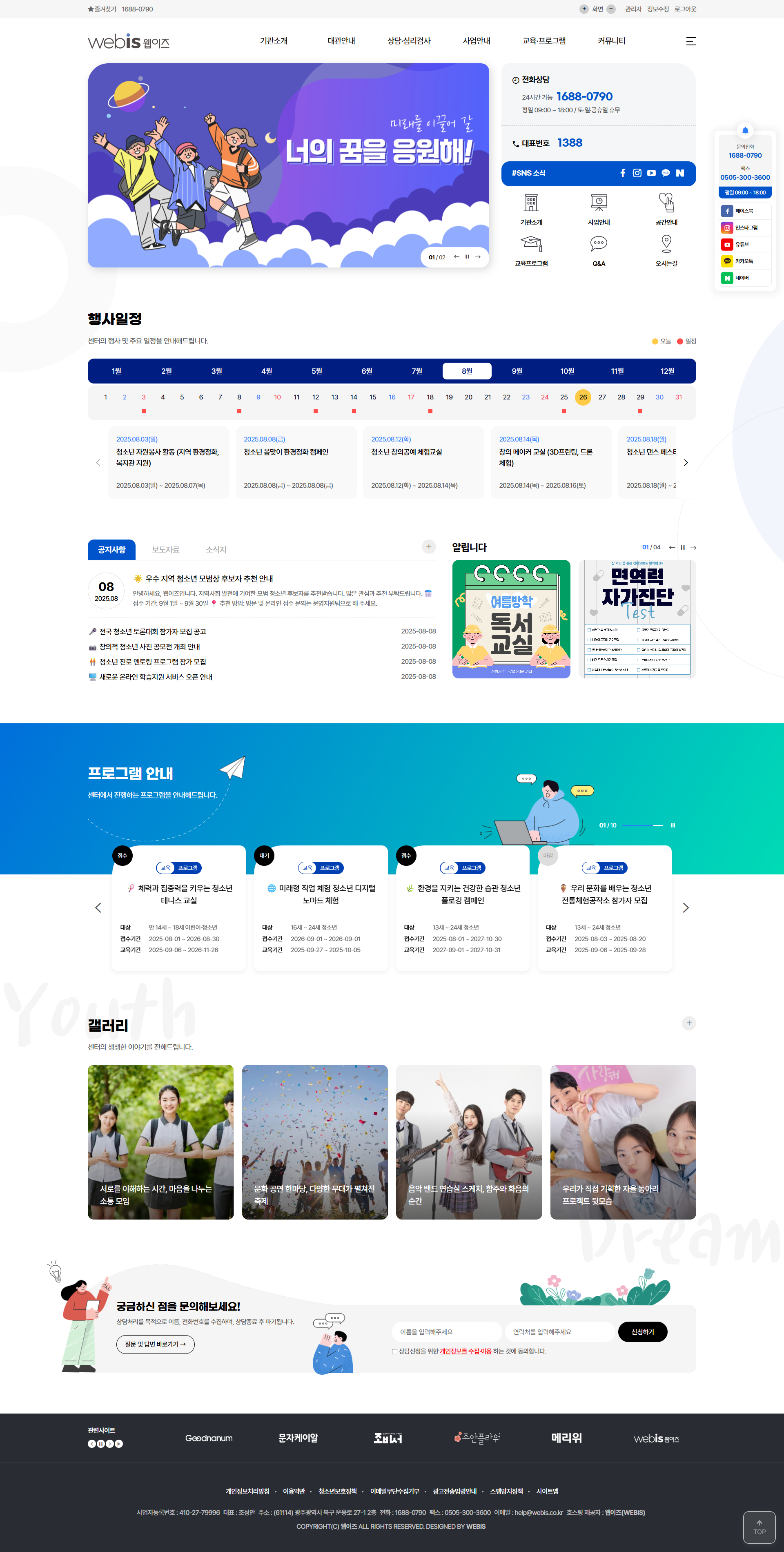Open the Q&A speech bubble icon
Image resolution: width=784 pixels, height=1552 pixels.
pyautogui.click(x=599, y=244)
